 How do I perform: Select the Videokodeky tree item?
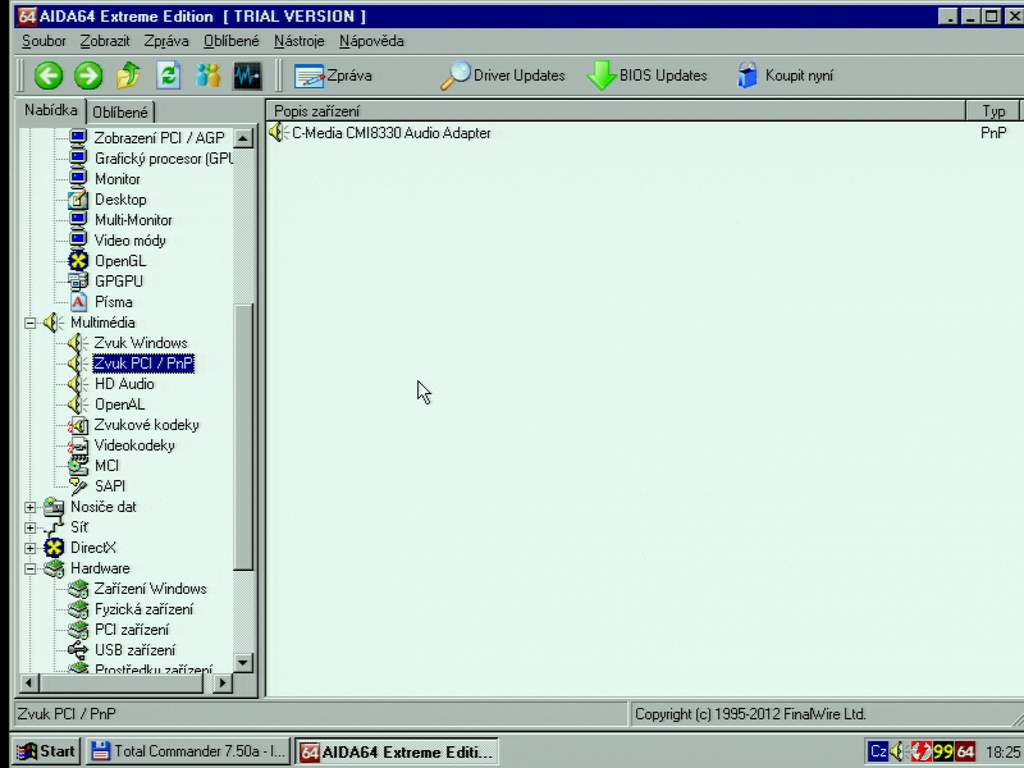pyautogui.click(x=134, y=445)
